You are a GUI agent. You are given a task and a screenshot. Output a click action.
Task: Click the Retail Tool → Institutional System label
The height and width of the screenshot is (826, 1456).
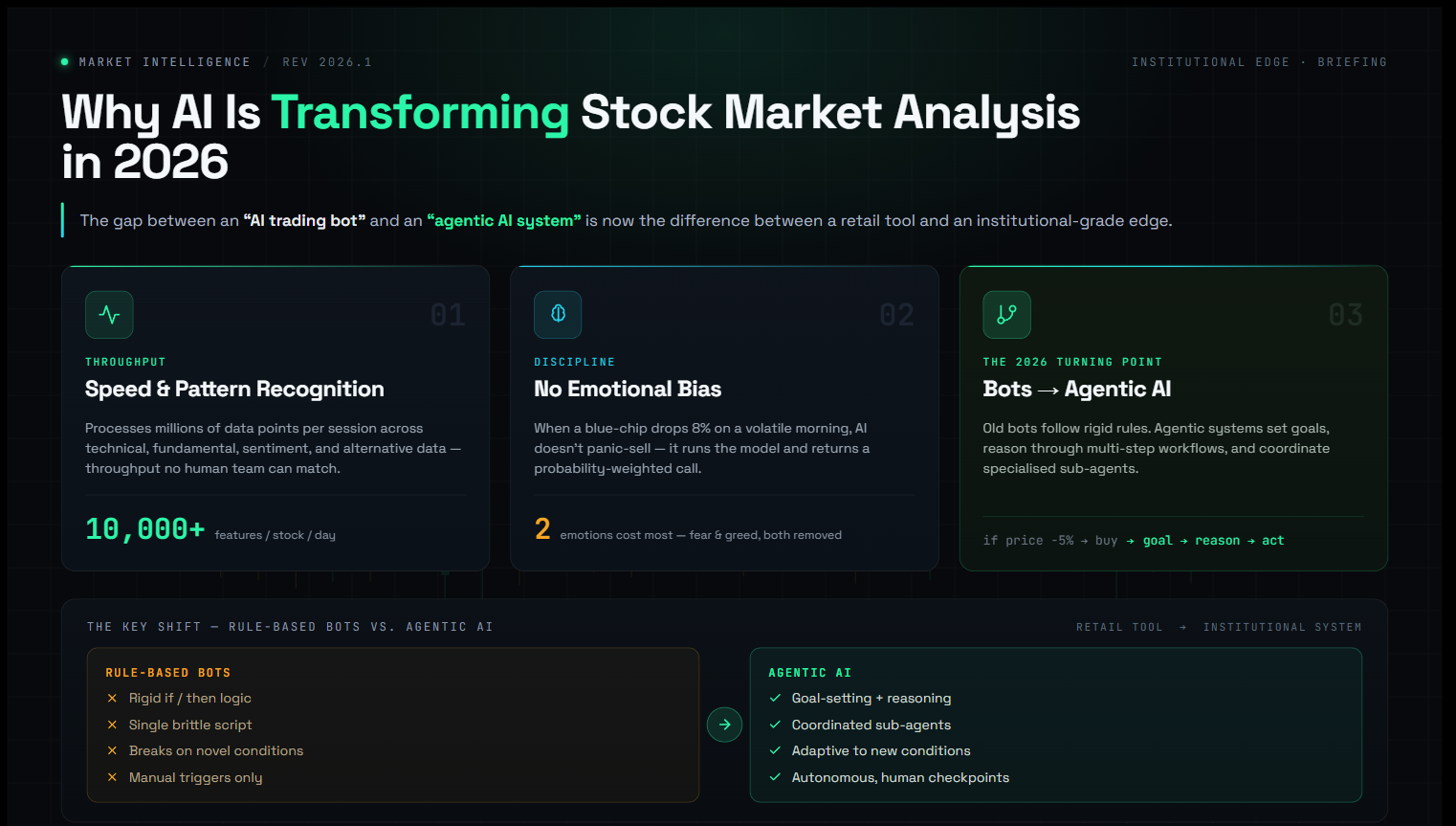tap(1219, 628)
